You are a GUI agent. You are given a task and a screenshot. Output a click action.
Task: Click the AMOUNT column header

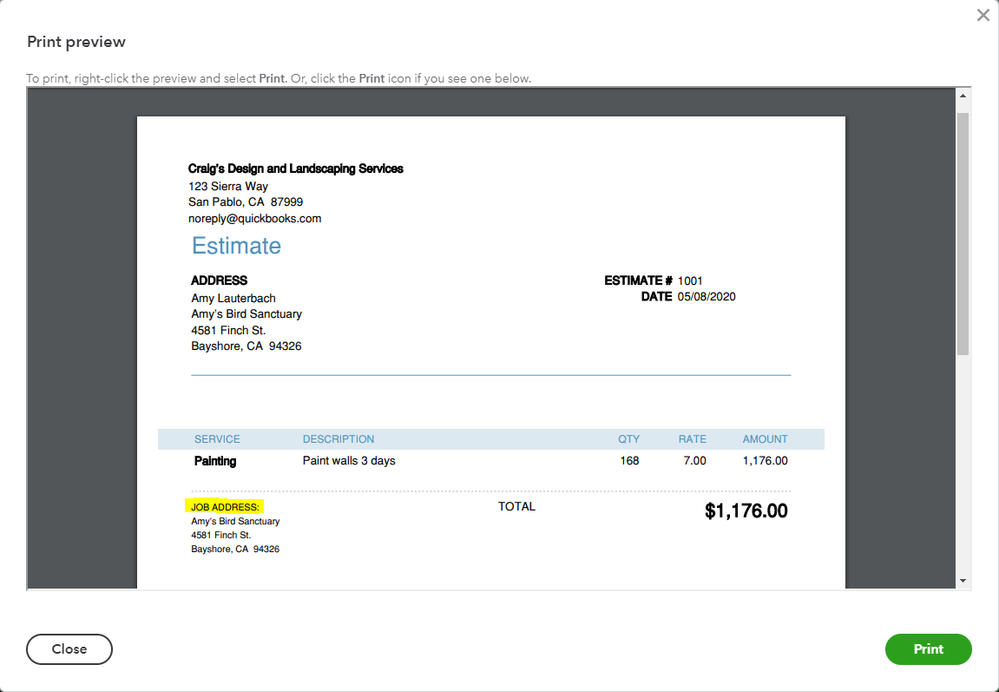coord(765,439)
